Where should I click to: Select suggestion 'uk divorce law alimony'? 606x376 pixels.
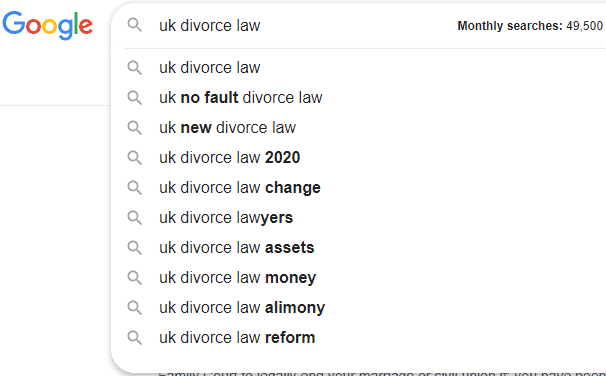tap(358, 308)
